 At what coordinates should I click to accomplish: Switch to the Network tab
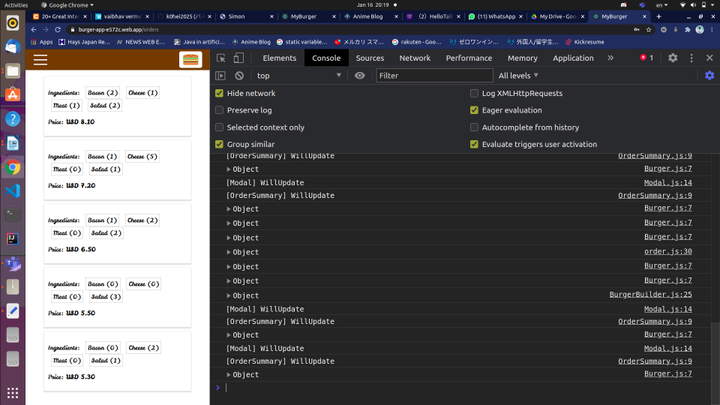click(x=414, y=58)
